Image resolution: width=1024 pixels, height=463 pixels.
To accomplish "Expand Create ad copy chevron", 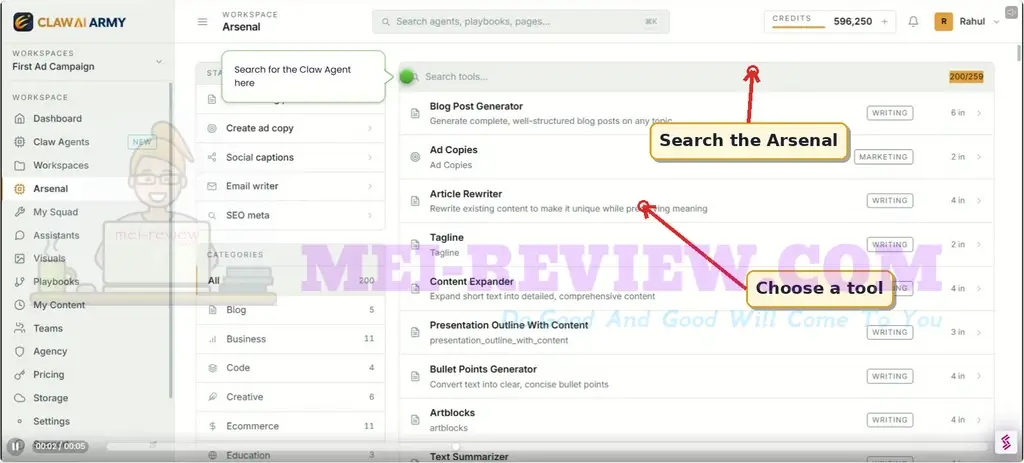I will pyautogui.click(x=370, y=128).
